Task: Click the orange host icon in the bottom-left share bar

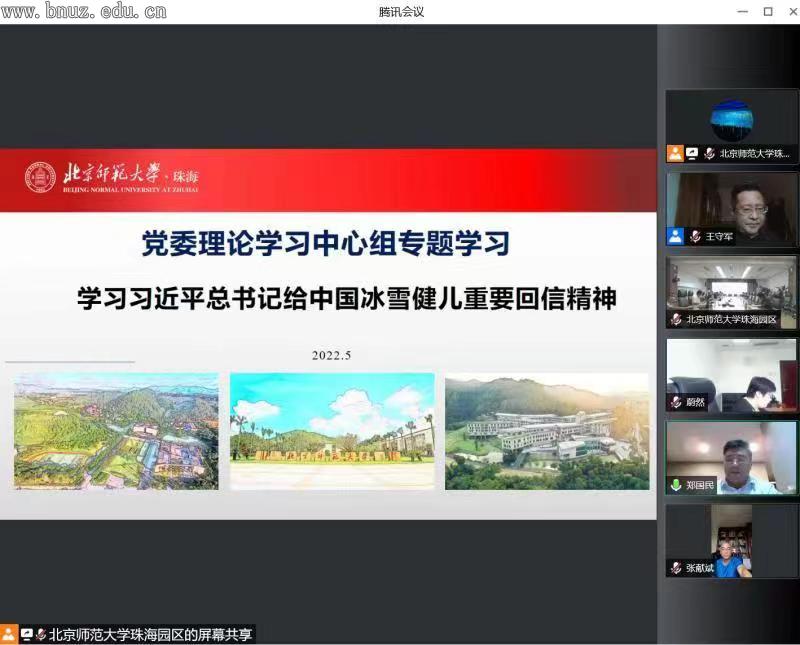Action: pos(9,634)
